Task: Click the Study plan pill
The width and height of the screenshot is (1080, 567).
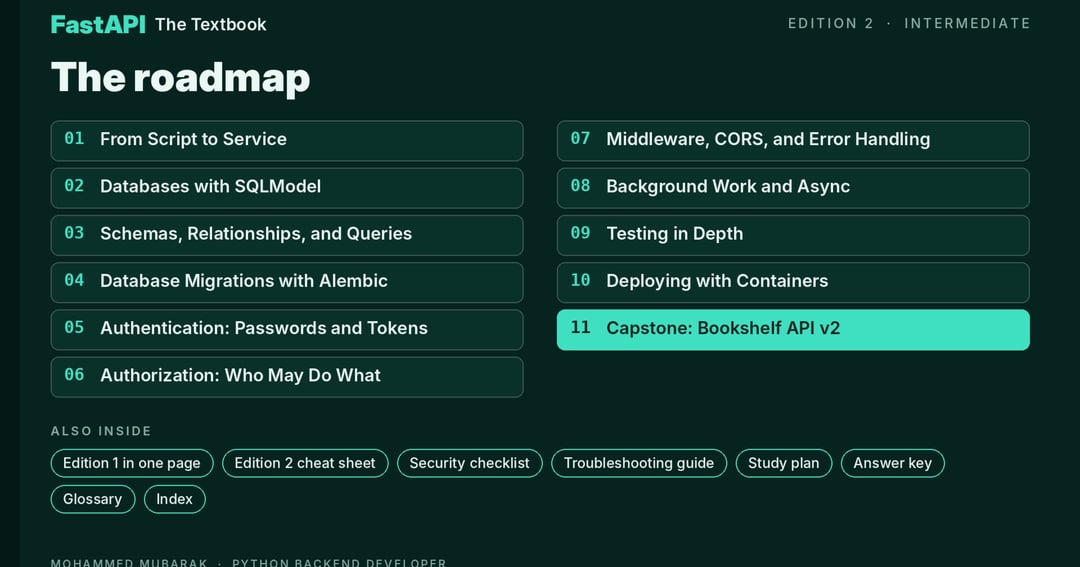Action: [784, 463]
